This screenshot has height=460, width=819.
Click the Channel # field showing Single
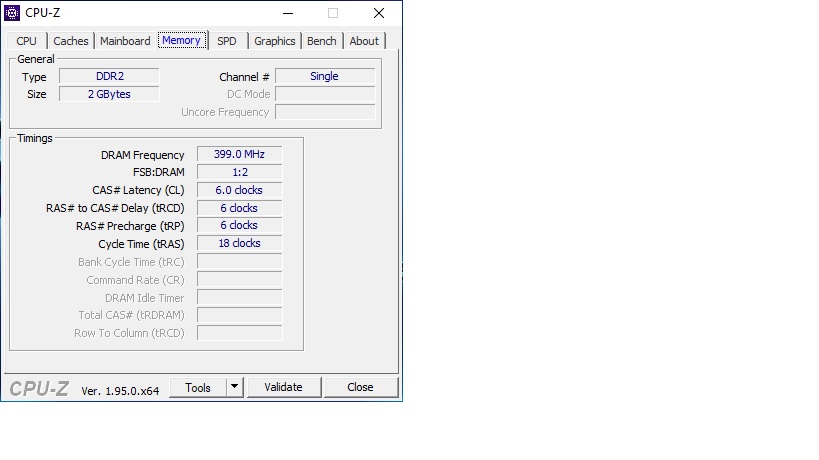(x=325, y=76)
